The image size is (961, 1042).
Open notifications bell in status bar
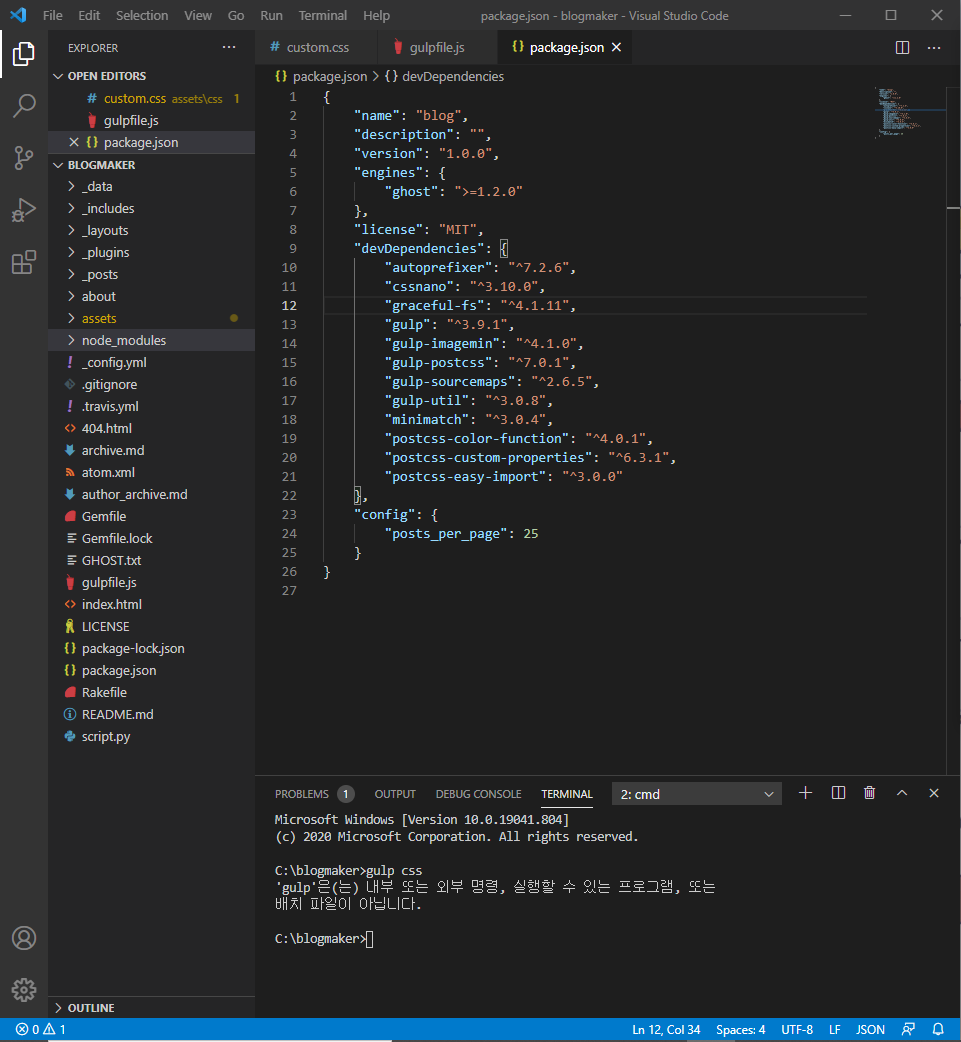click(x=938, y=1029)
